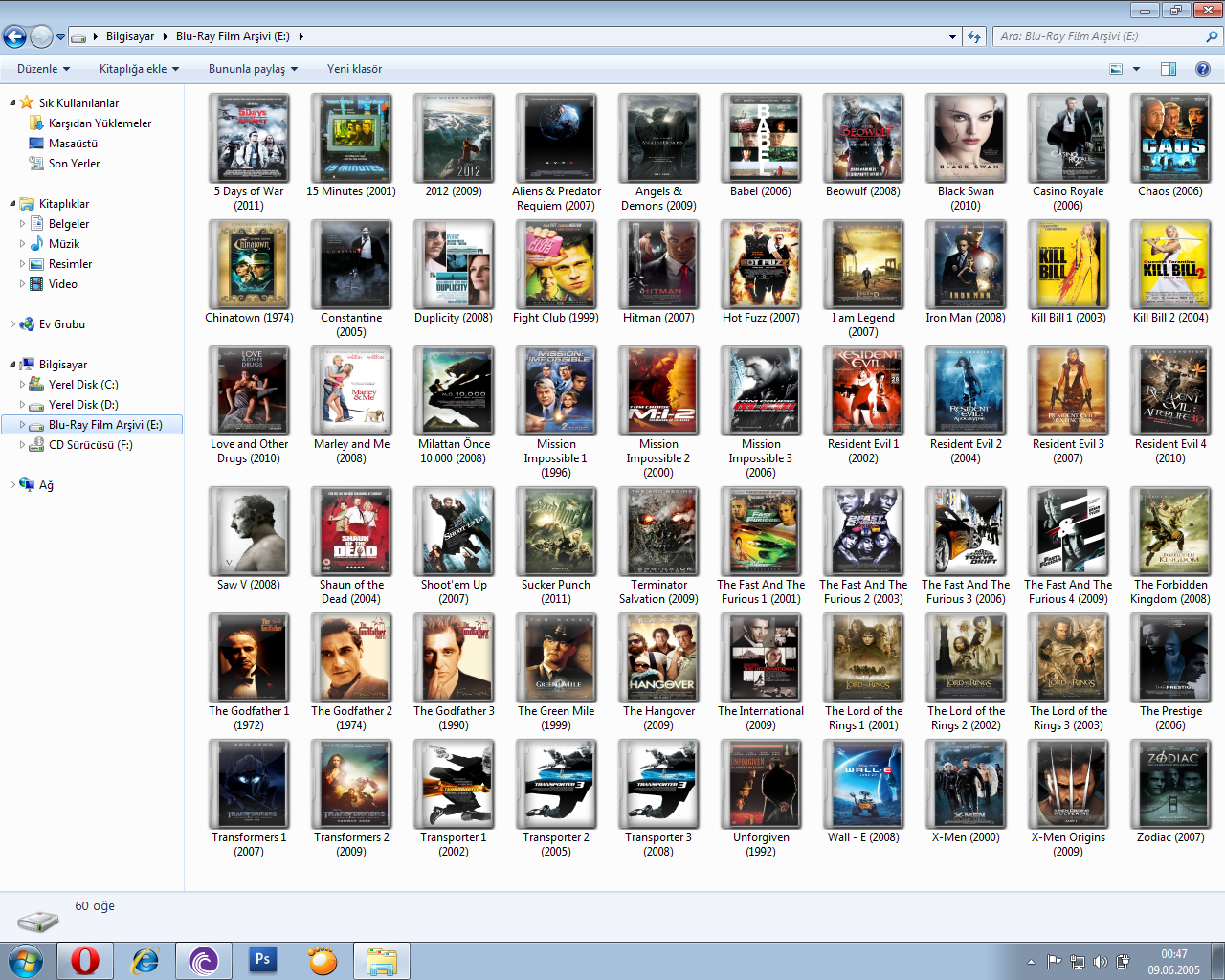The height and width of the screenshot is (980, 1225).
Task: Select The Prestige (2006) folder icon
Action: [x=1171, y=658]
